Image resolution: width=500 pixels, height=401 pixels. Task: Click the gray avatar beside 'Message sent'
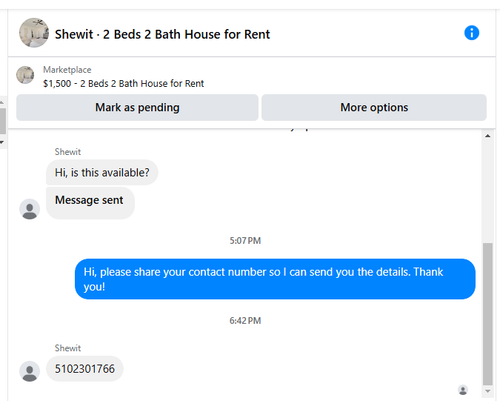point(29,209)
